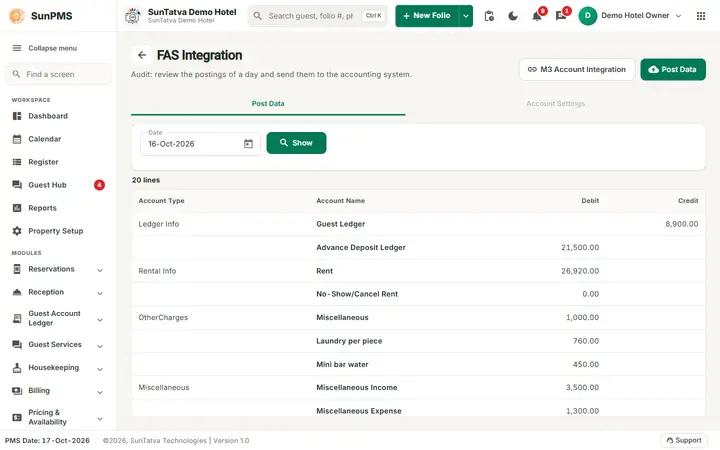Click the Support button in footer

pos(684,440)
